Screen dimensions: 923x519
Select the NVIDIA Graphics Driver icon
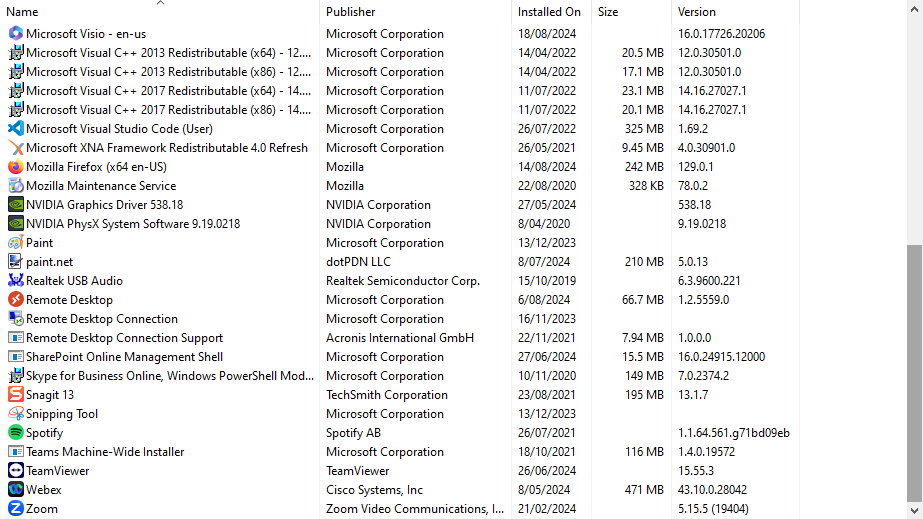coord(15,205)
